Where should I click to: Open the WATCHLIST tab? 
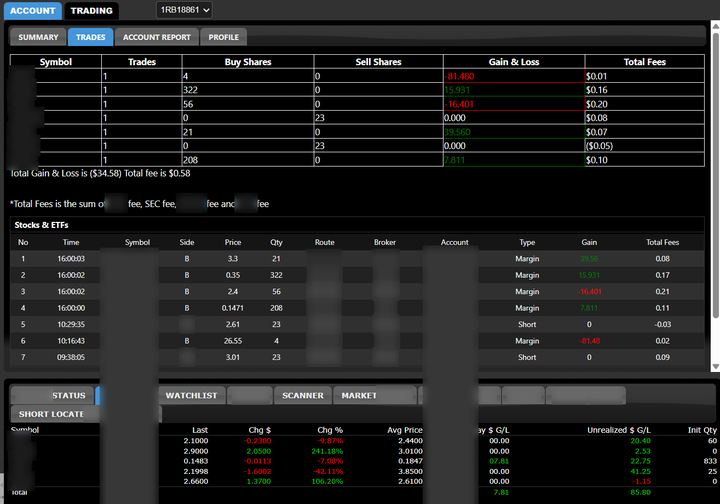191,396
